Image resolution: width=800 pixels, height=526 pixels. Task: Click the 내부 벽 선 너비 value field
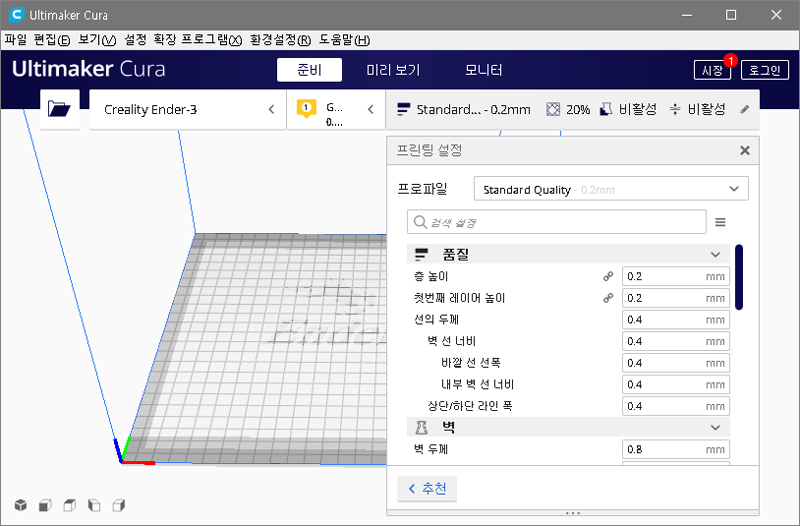(676, 385)
